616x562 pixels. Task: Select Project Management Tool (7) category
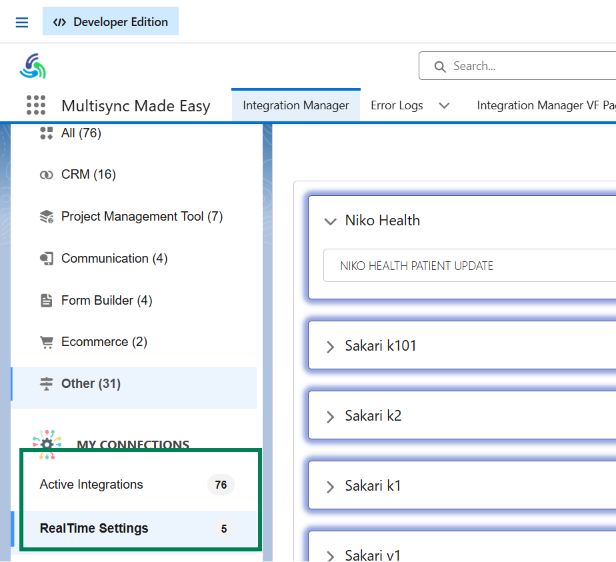tap(142, 216)
